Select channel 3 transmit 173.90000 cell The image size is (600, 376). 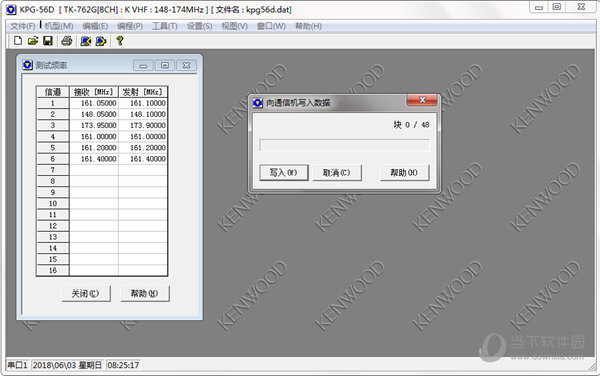click(143, 125)
